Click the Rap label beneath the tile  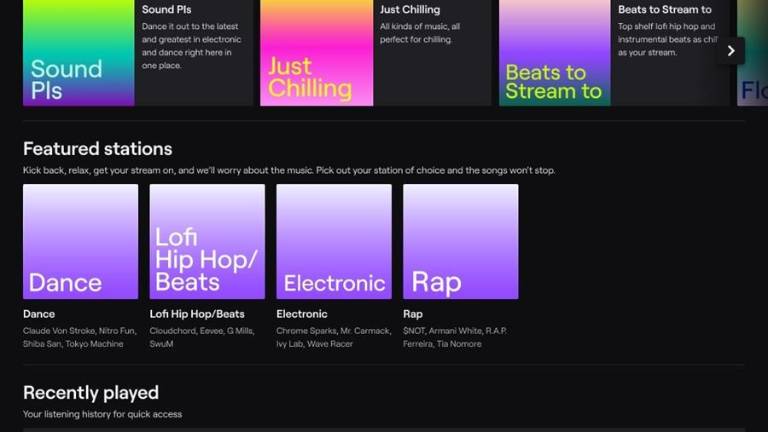click(x=413, y=314)
